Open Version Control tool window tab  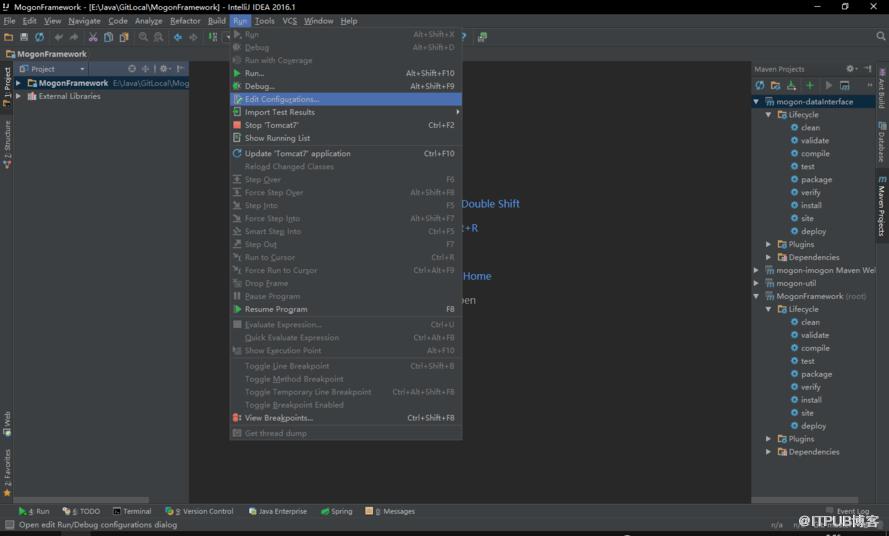(x=199, y=512)
